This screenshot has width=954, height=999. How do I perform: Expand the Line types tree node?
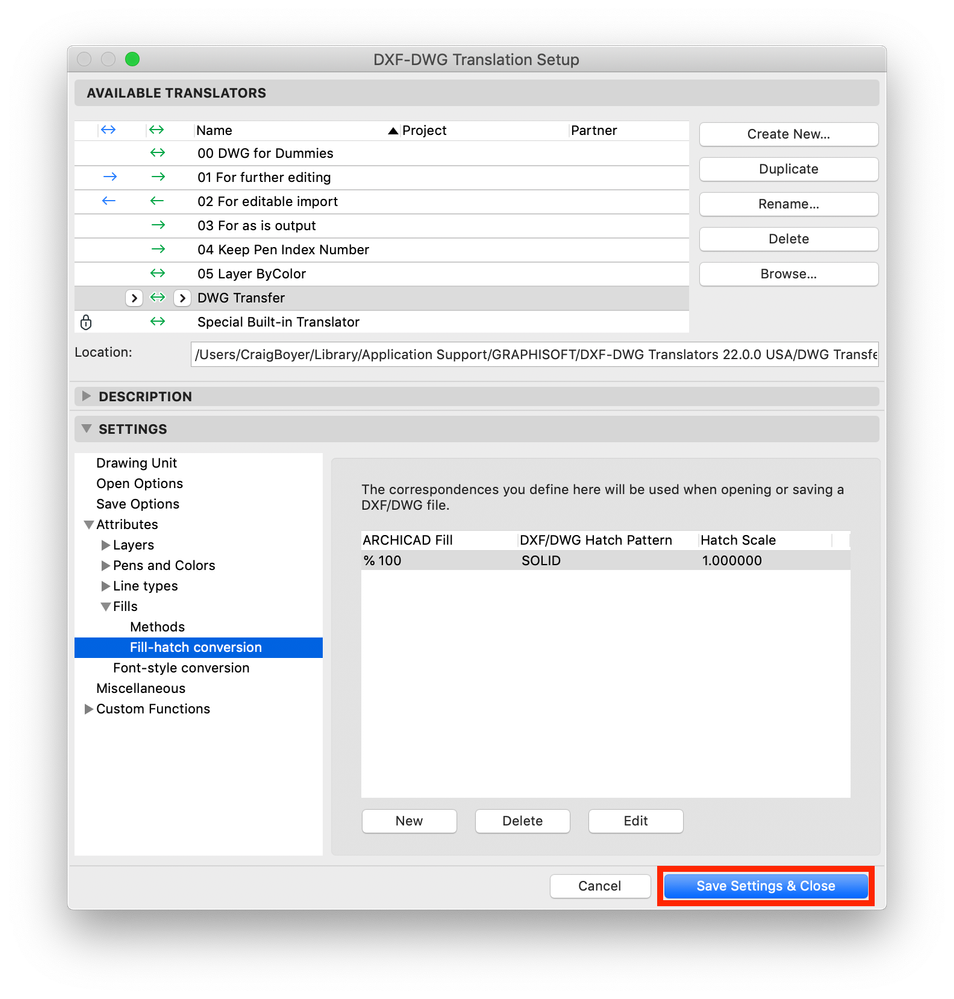105,586
